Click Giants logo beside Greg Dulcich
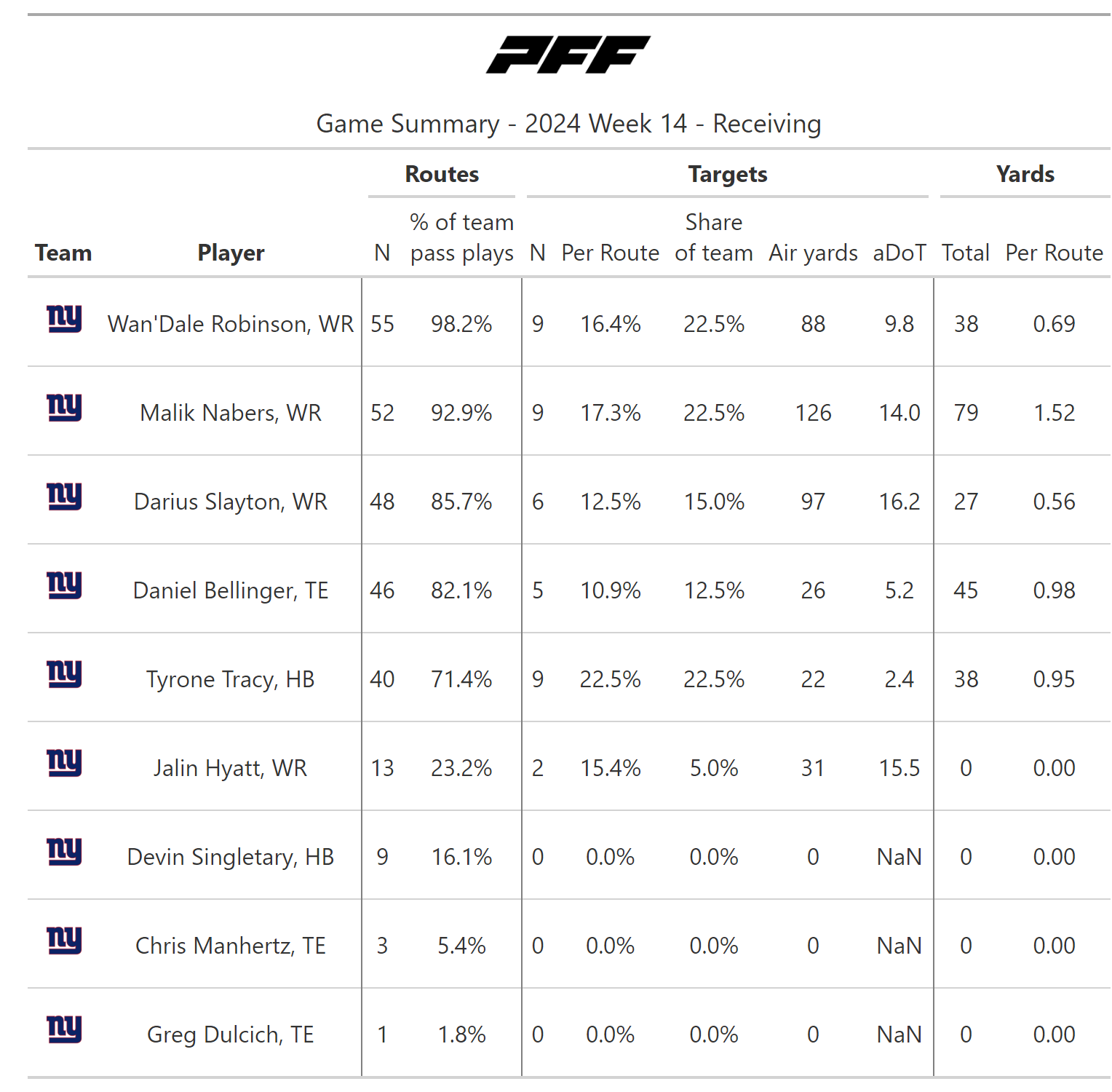The width and height of the screenshot is (1112, 1092). (x=64, y=1029)
